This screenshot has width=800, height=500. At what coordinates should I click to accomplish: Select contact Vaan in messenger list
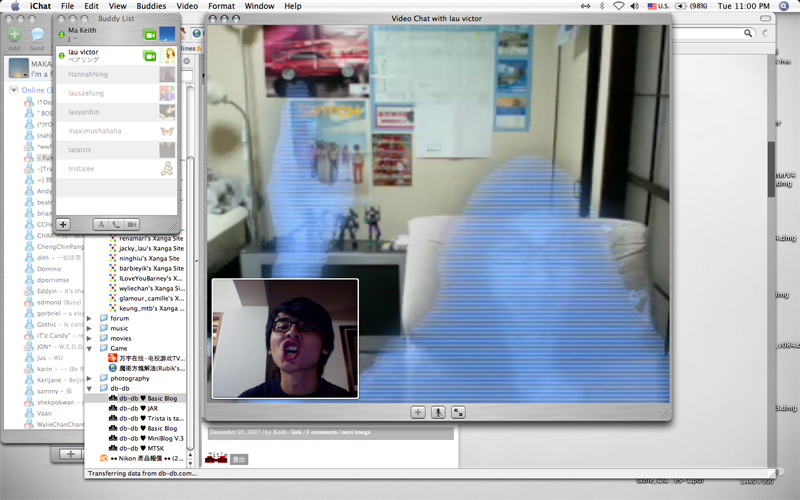click(44, 413)
